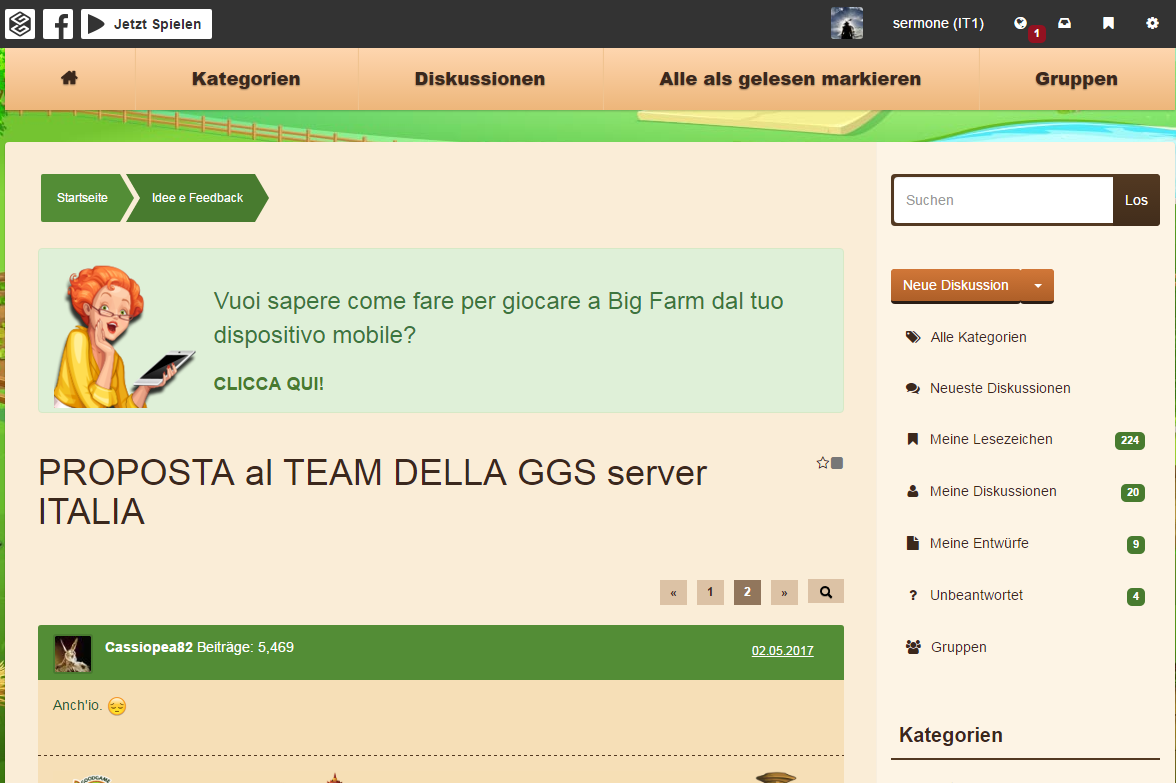The height and width of the screenshot is (783, 1176).
Task: Click the Meine Diskussionen person icon
Action: pos(913,491)
